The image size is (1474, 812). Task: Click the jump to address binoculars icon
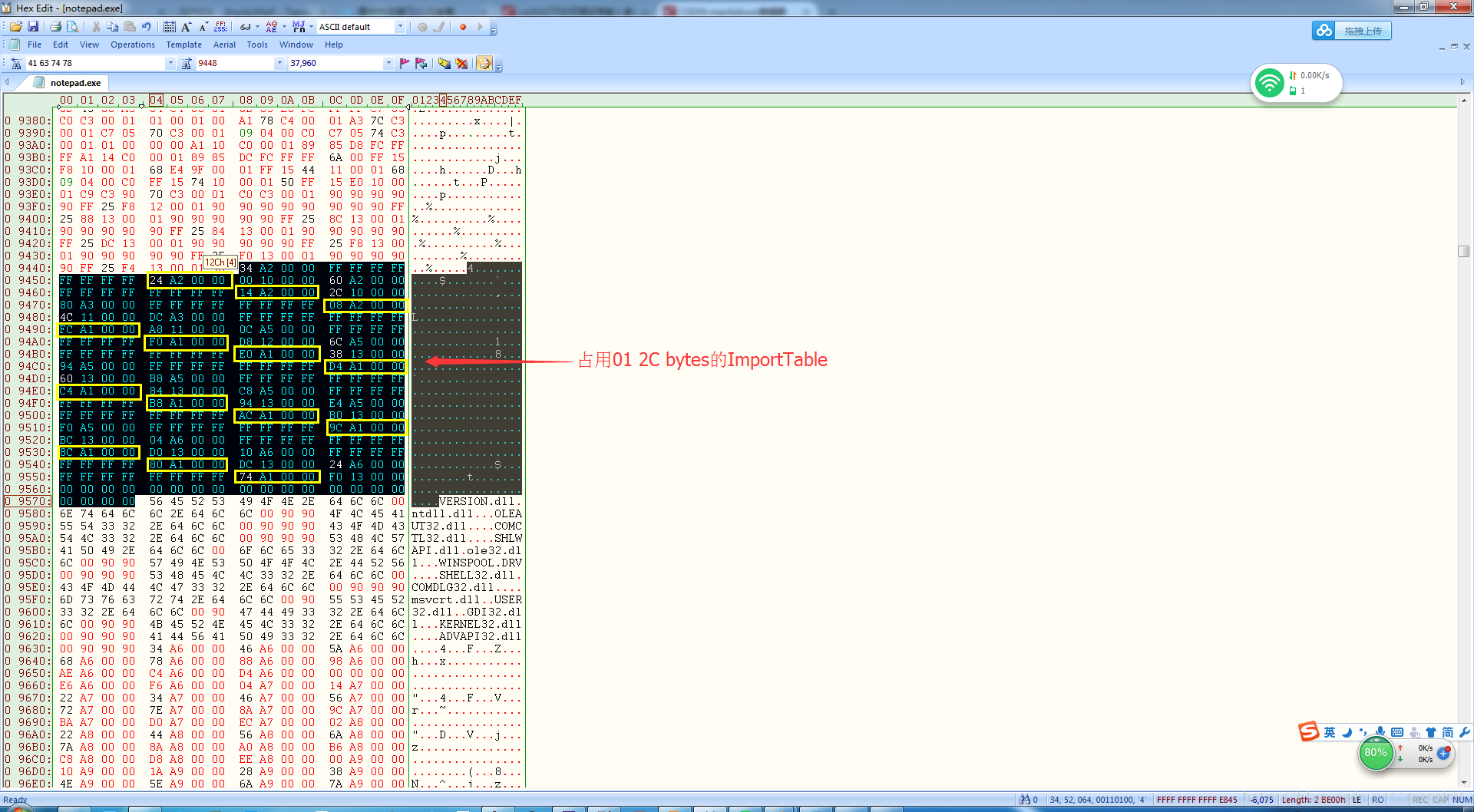coord(187,63)
